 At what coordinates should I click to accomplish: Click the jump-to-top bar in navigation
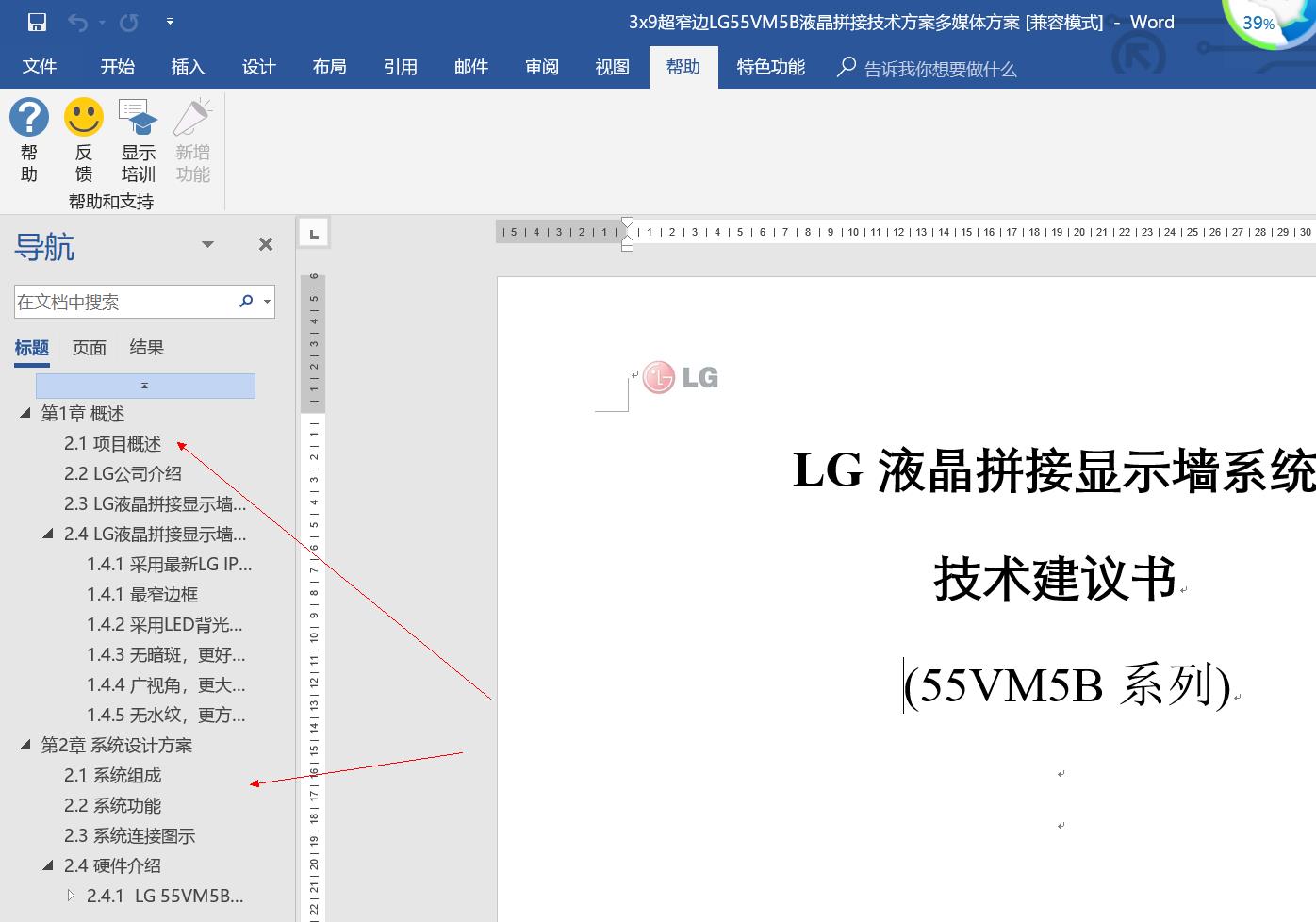coord(145,386)
